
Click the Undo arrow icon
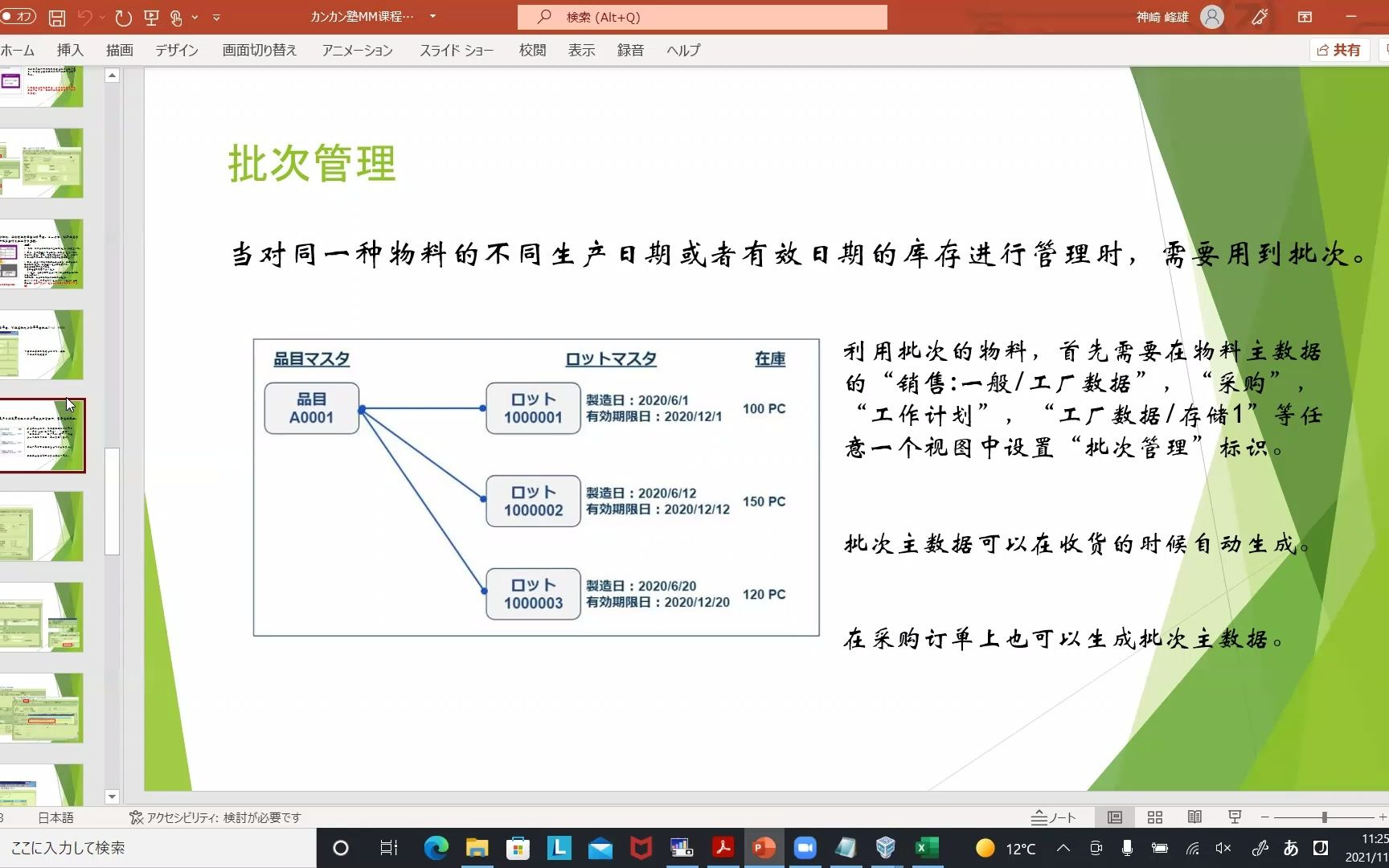coord(85,17)
